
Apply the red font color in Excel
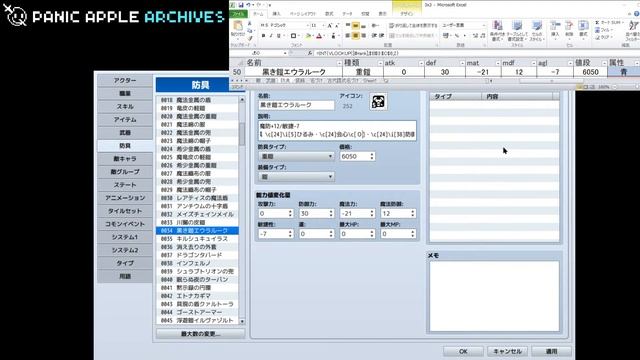coord(320,36)
